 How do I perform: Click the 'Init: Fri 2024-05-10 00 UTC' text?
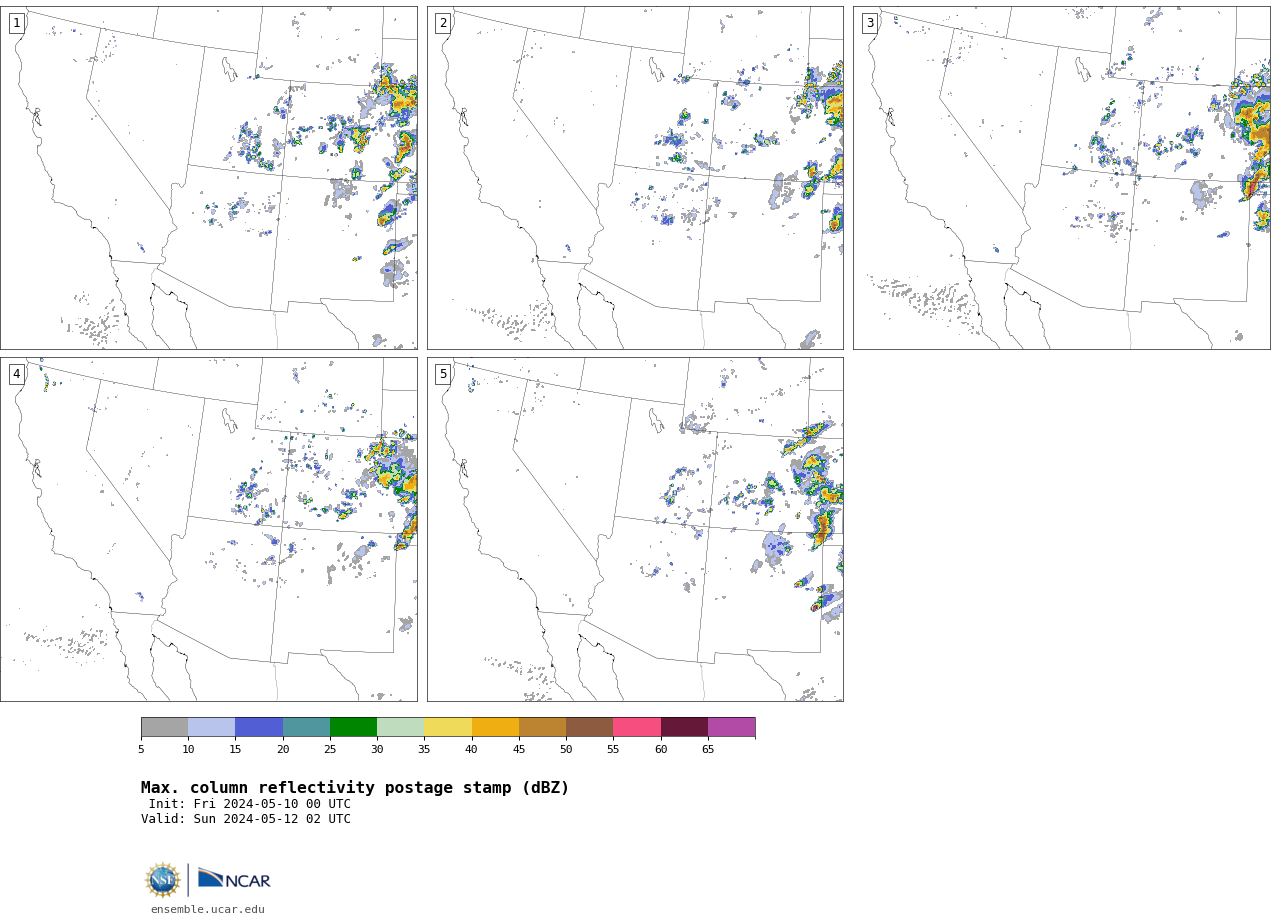[x=250, y=804]
